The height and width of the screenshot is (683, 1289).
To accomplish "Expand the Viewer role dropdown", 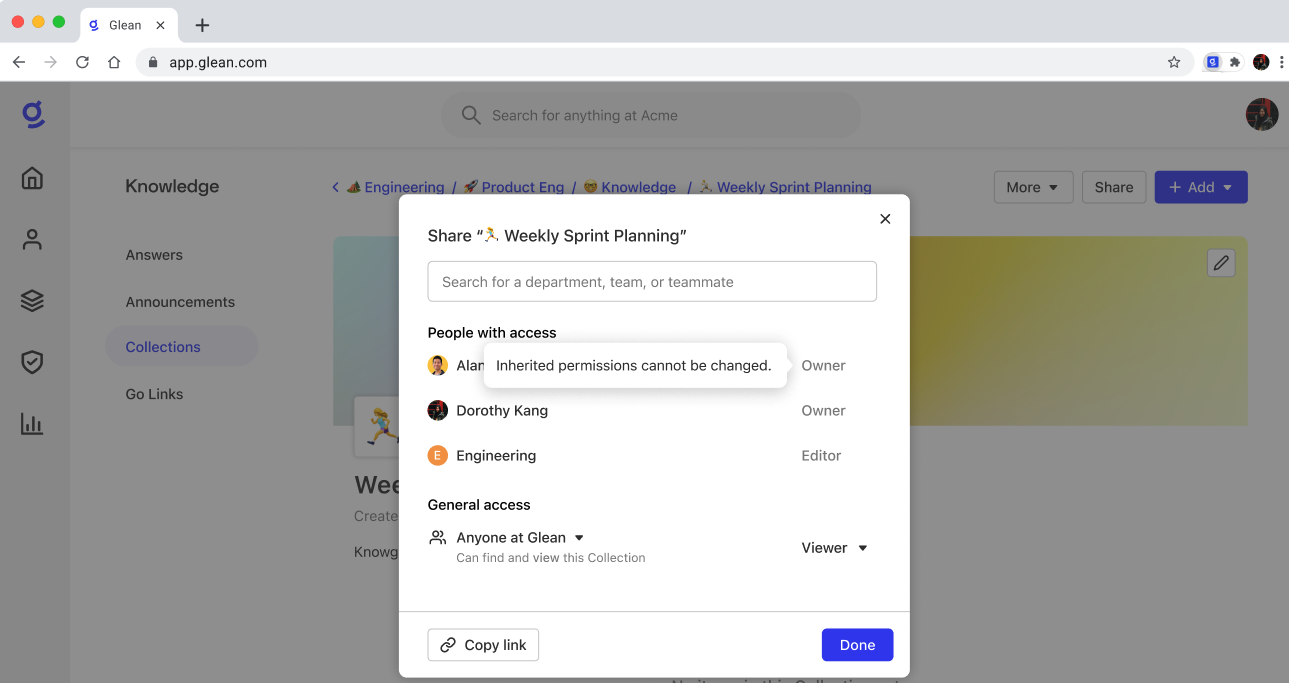I will tap(834, 548).
